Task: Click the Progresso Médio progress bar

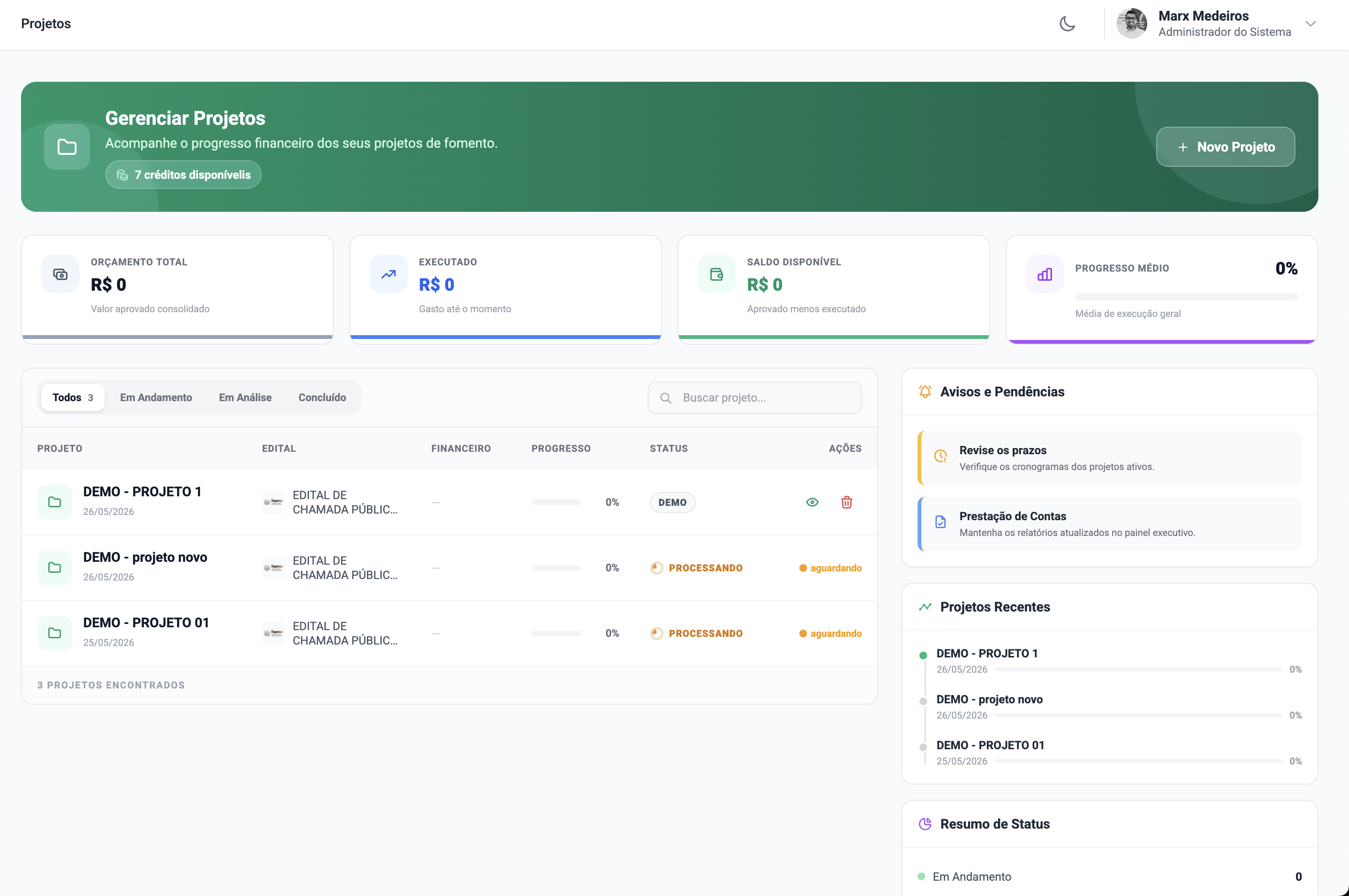Action: click(x=1186, y=297)
